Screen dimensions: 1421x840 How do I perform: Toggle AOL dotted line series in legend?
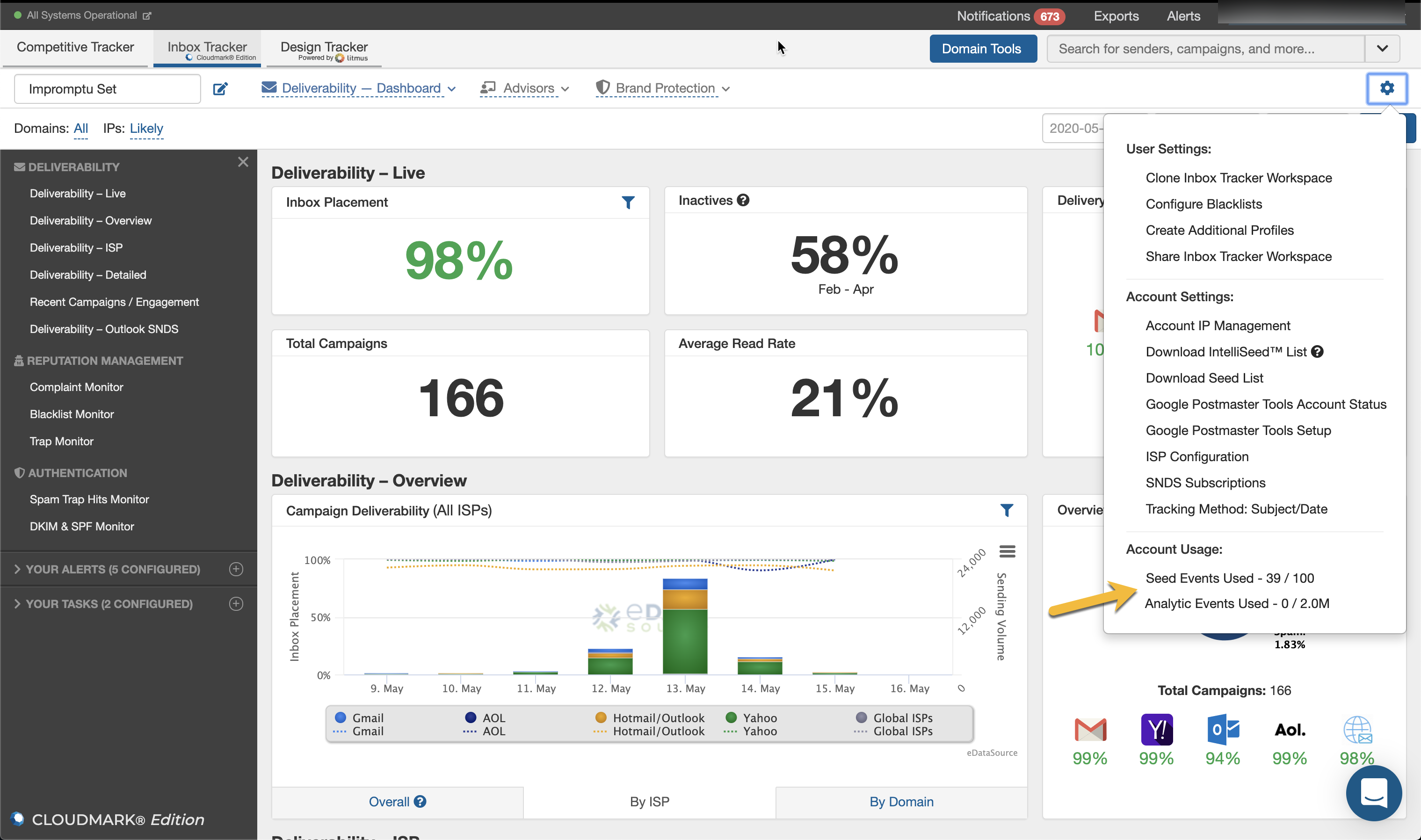click(x=485, y=731)
